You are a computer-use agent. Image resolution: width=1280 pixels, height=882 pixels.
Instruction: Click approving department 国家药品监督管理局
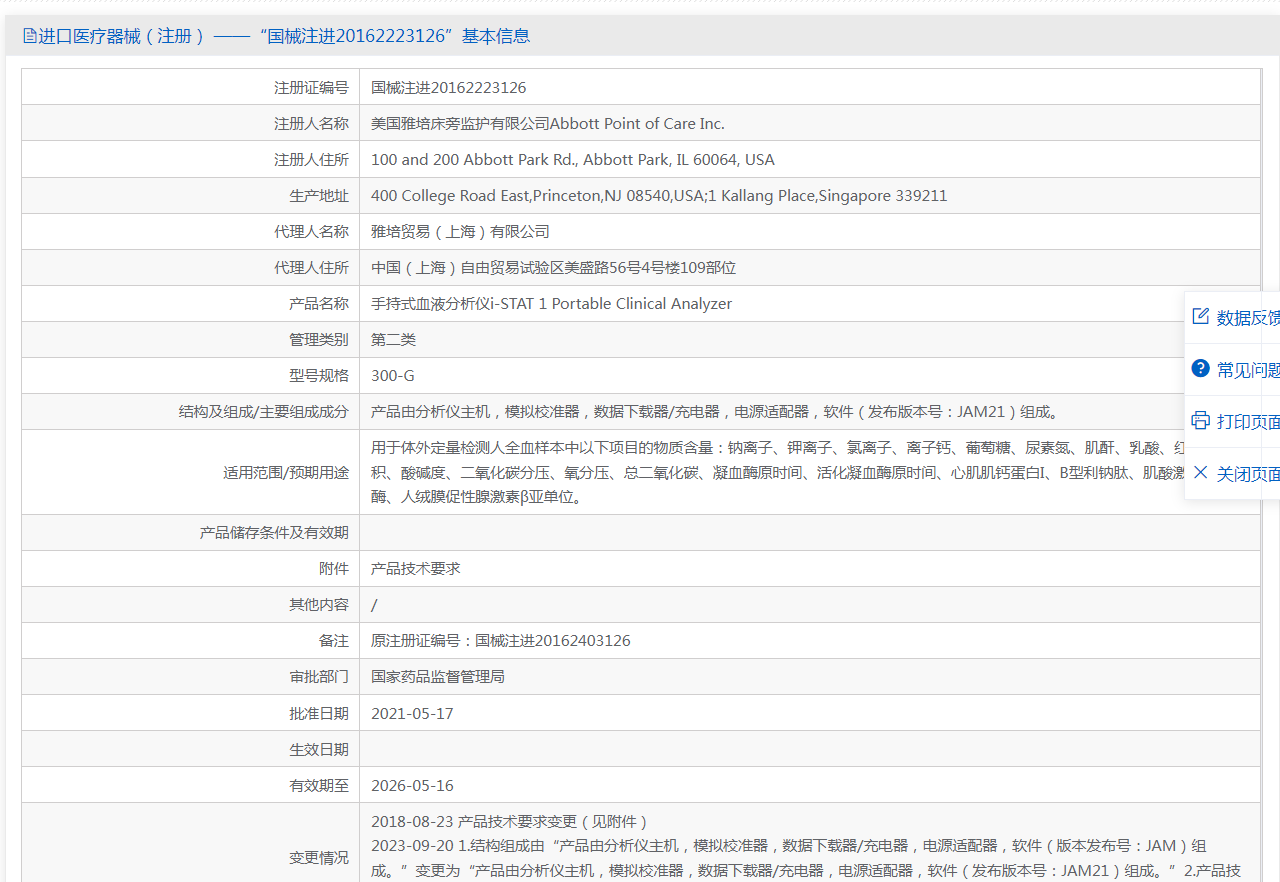pyautogui.click(x=438, y=676)
